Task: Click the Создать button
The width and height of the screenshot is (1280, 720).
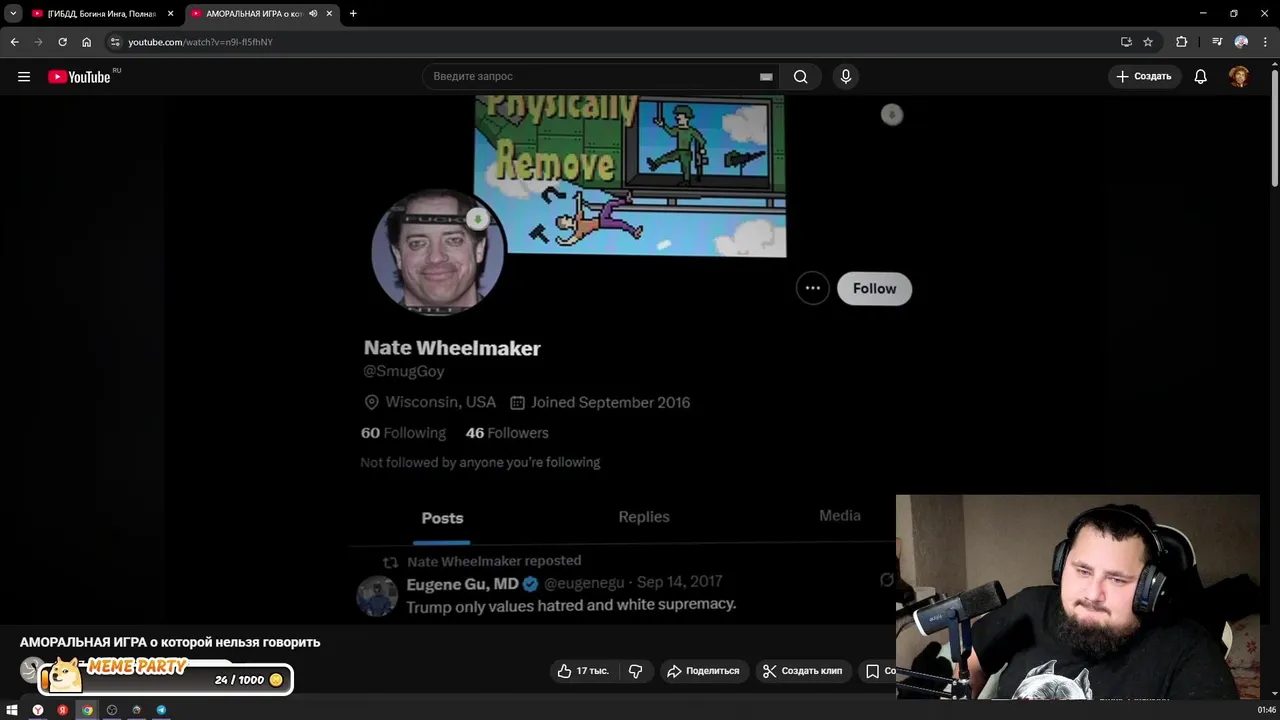Action: 1144,76
